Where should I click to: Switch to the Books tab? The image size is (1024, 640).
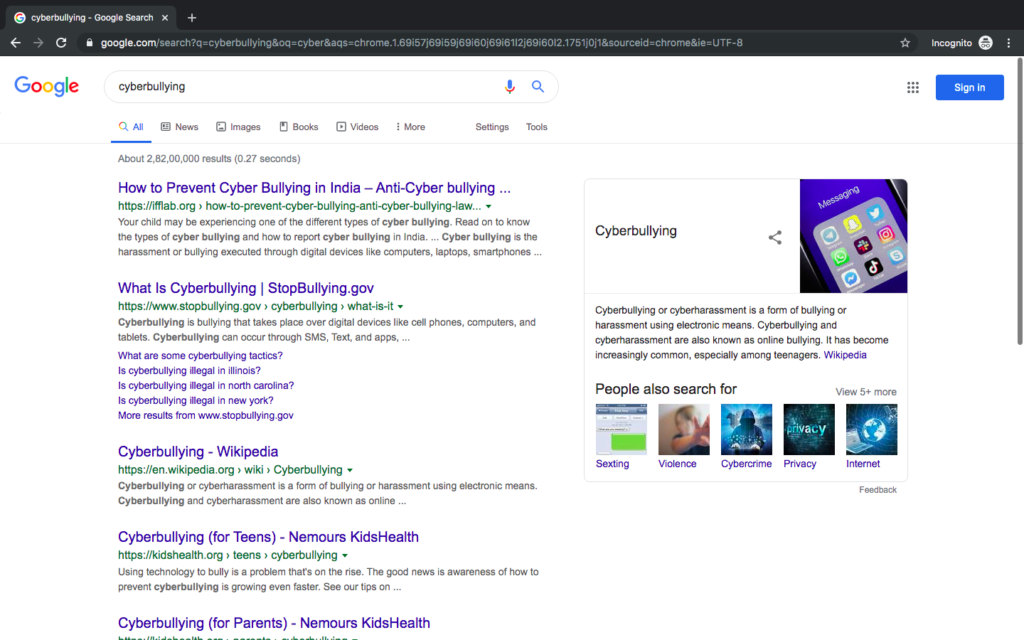[298, 127]
